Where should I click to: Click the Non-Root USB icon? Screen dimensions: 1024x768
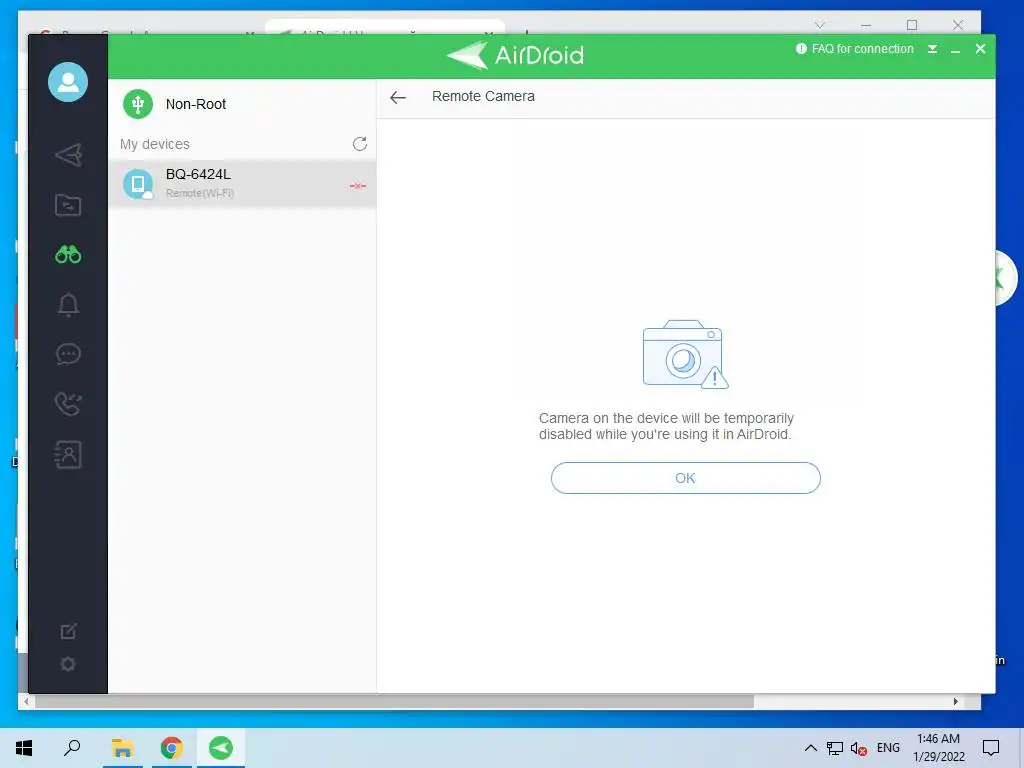(138, 104)
